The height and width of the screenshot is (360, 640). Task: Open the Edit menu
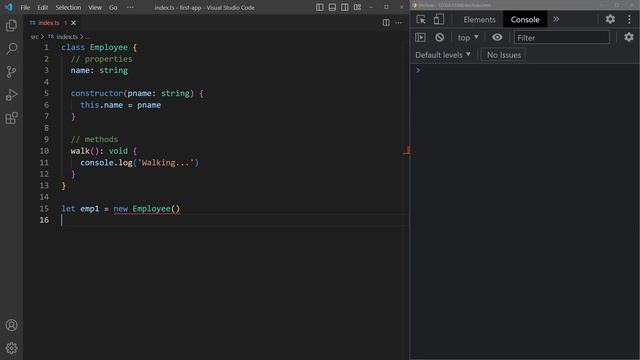[x=42, y=7]
